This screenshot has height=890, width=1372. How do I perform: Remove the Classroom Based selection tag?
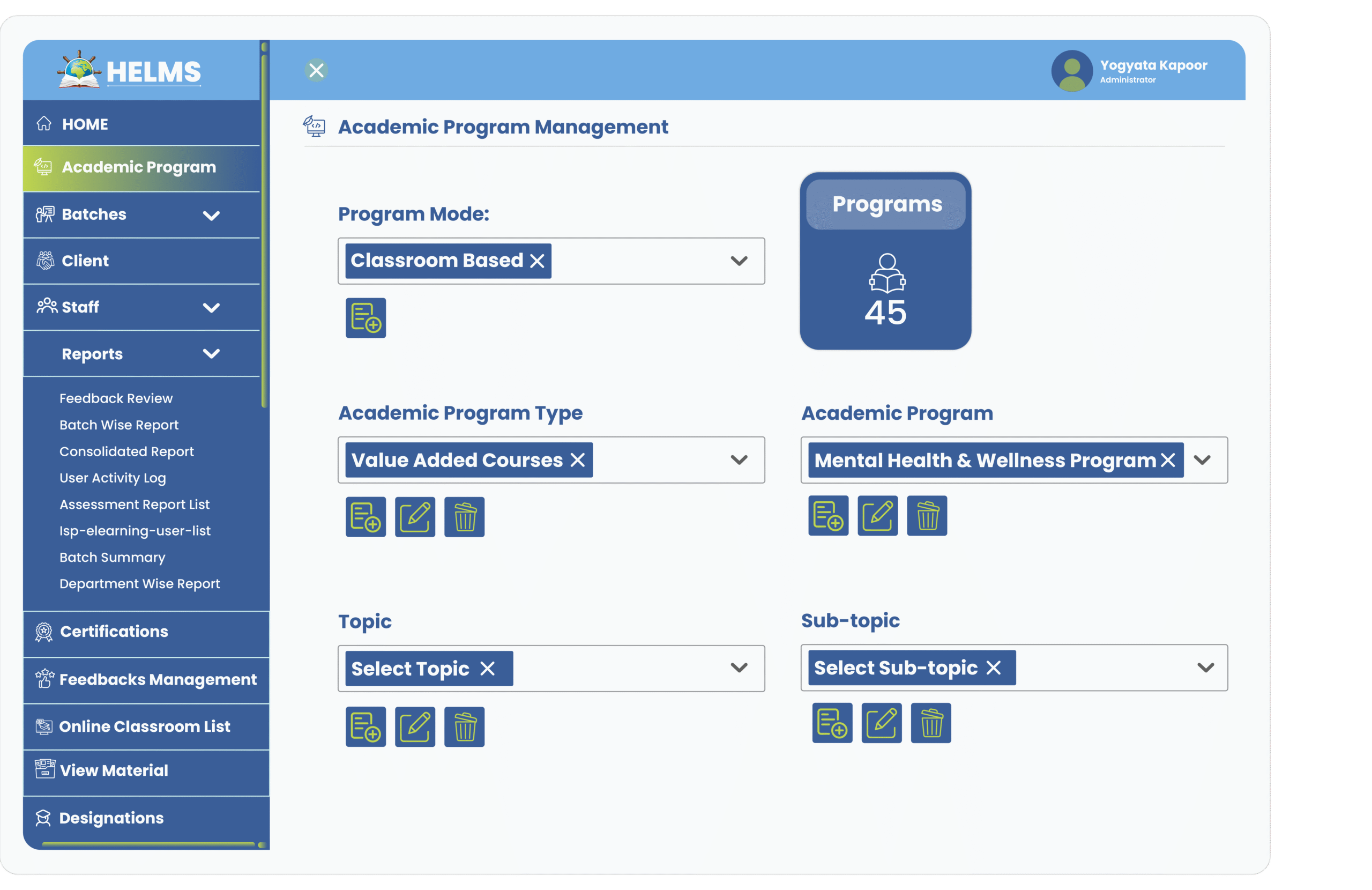(537, 261)
